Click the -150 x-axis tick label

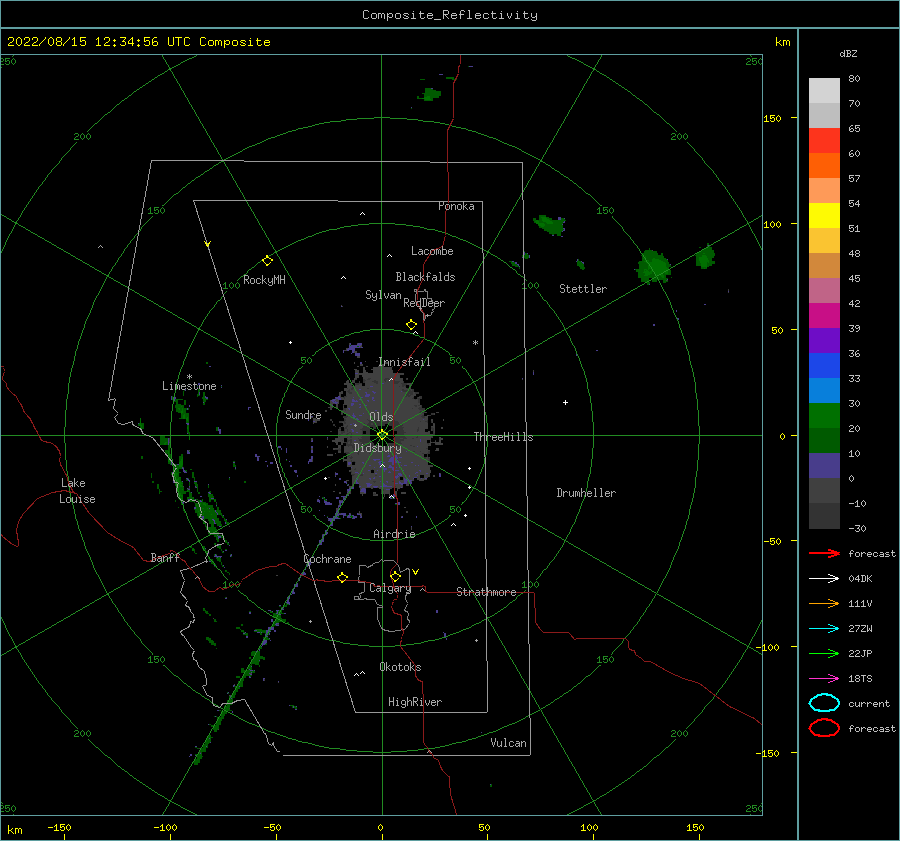(x=59, y=827)
